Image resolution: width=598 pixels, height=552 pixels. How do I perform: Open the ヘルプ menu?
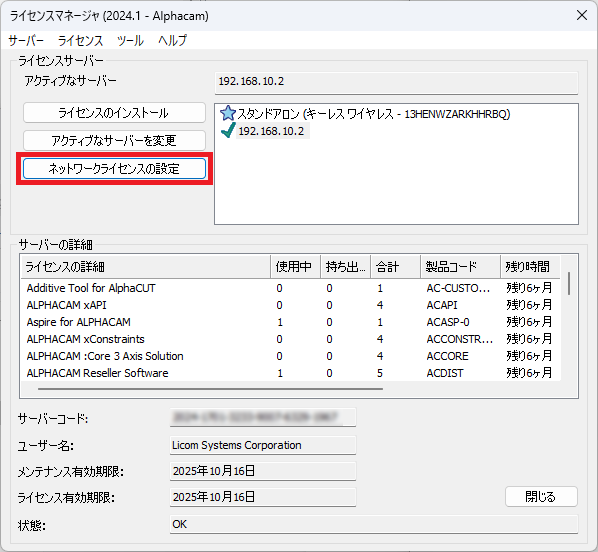[172, 40]
